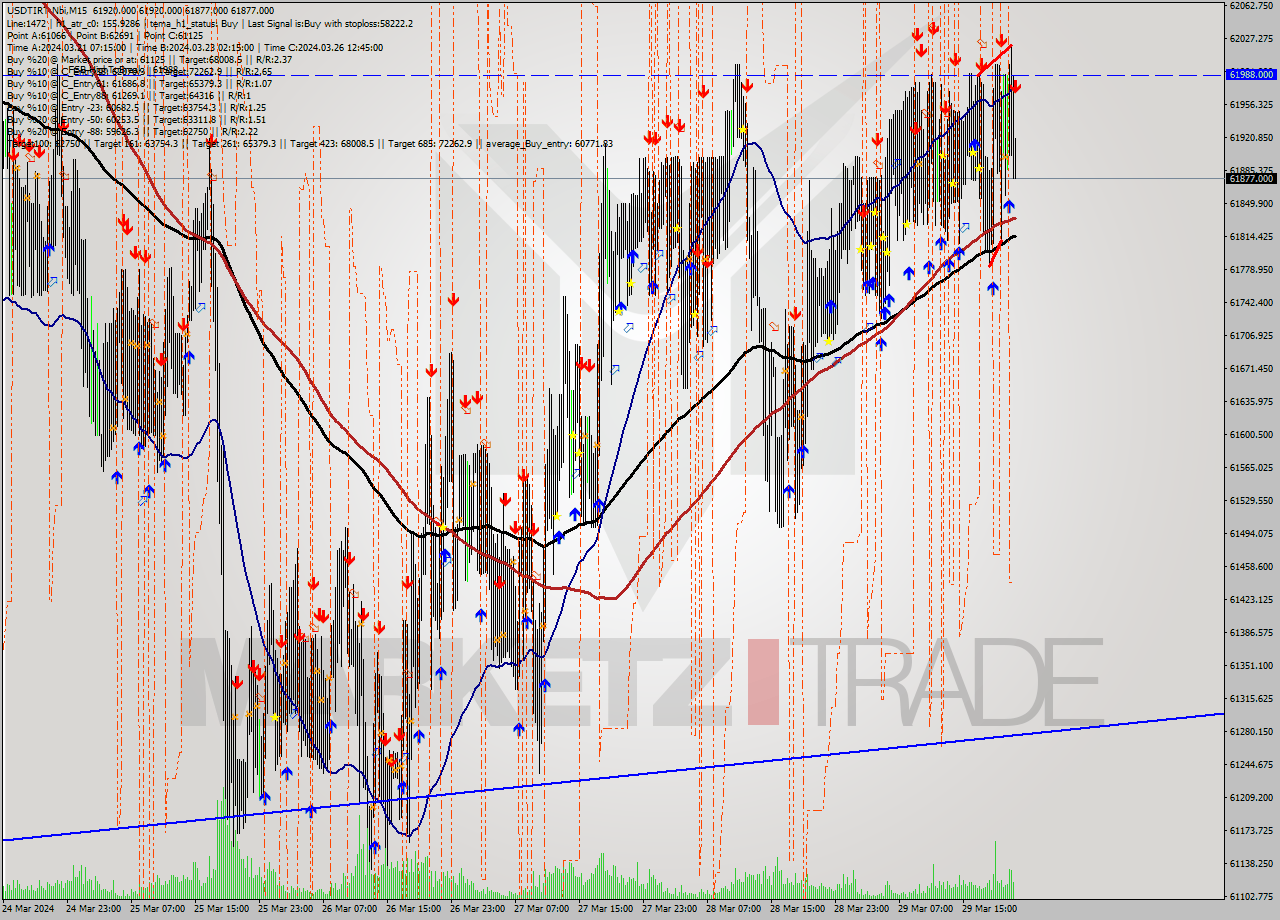Click 'Target 423: 68008.5' text
The width and height of the screenshot is (1280, 920).
(332, 144)
